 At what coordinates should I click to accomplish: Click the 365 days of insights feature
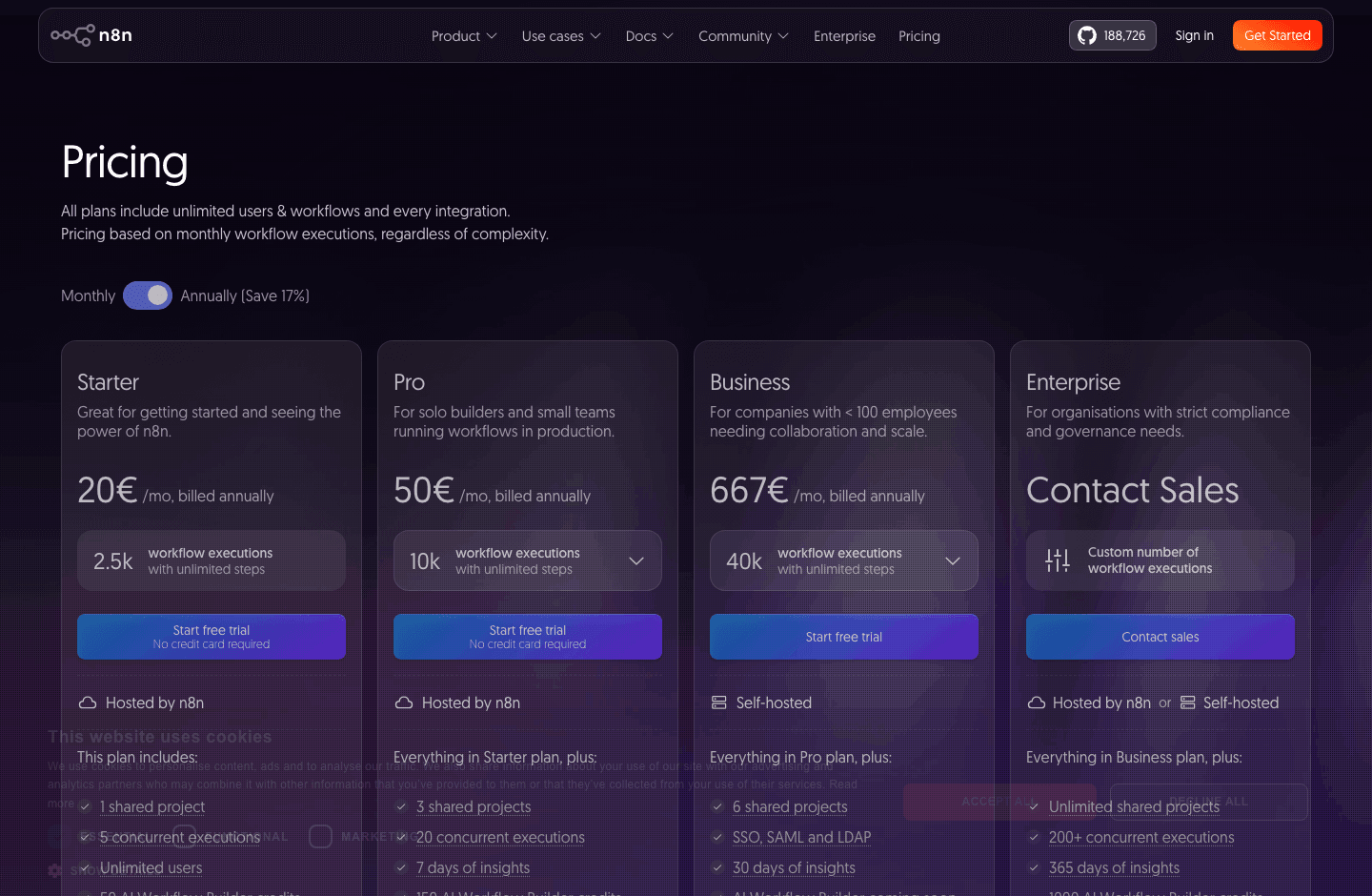click(x=1114, y=867)
